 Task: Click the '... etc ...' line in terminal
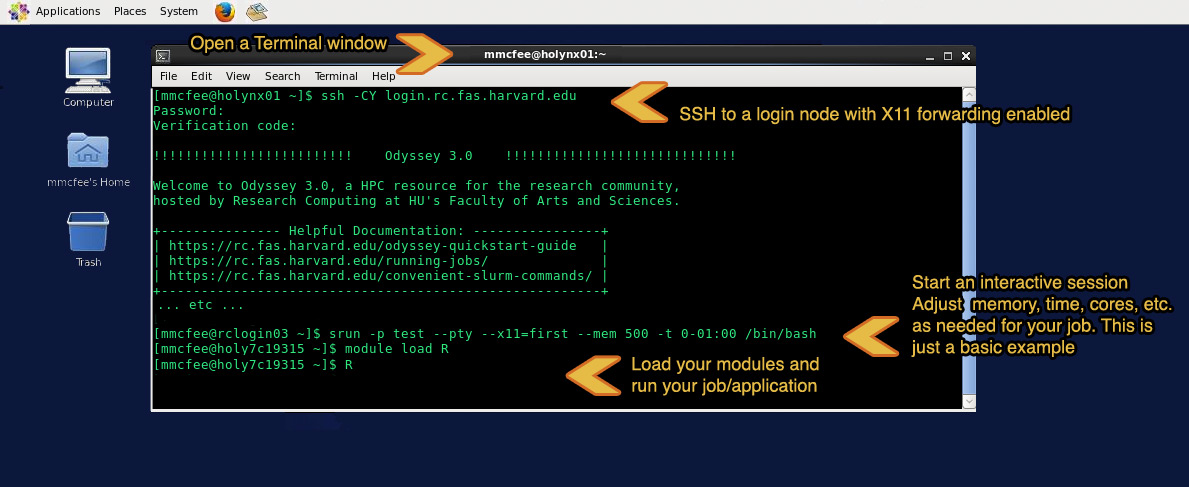(200, 306)
